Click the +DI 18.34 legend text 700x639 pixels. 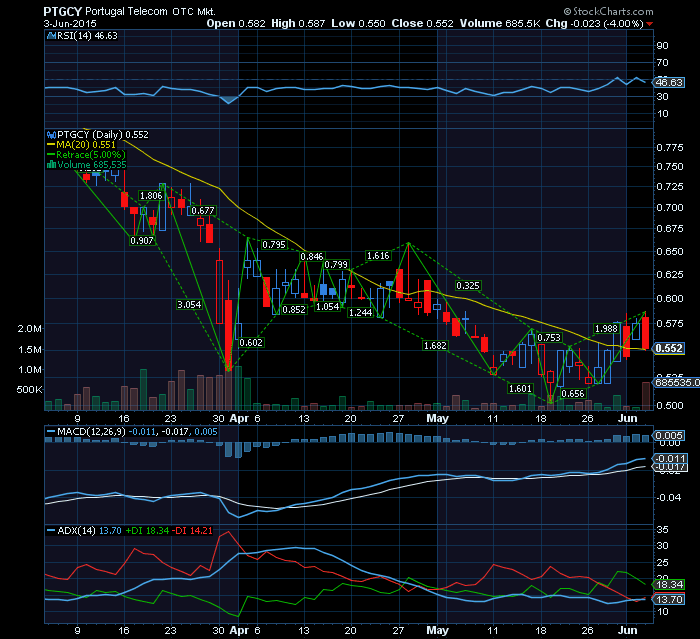coord(147,530)
